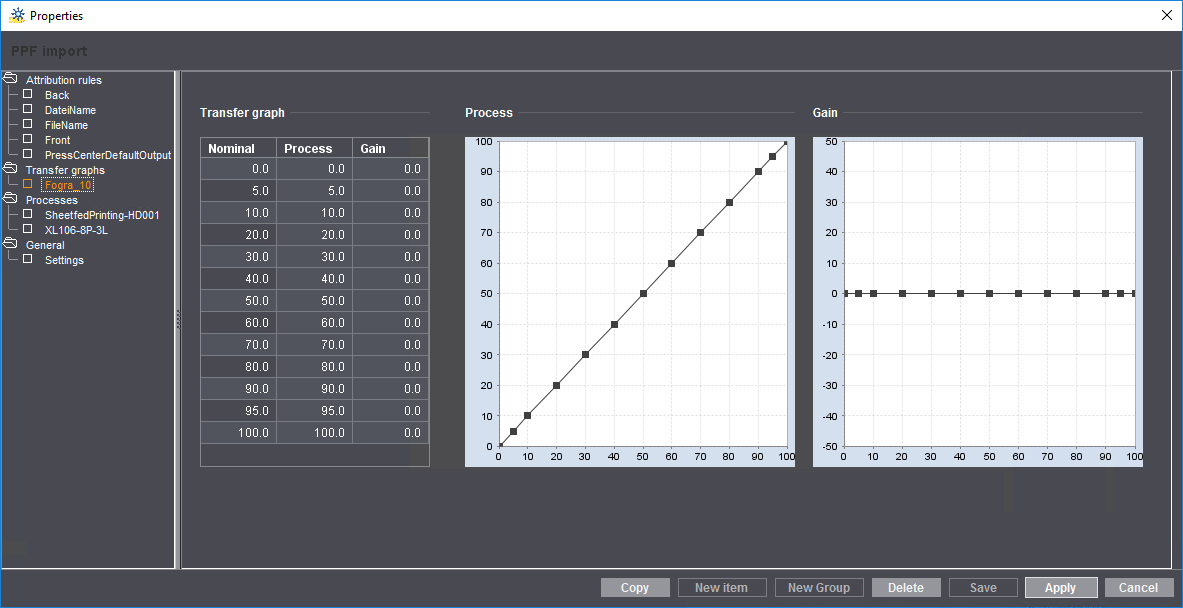Tick the checkbox next to DateiName
The width and height of the screenshot is (1183, 608).
click(x=28, y=109)
